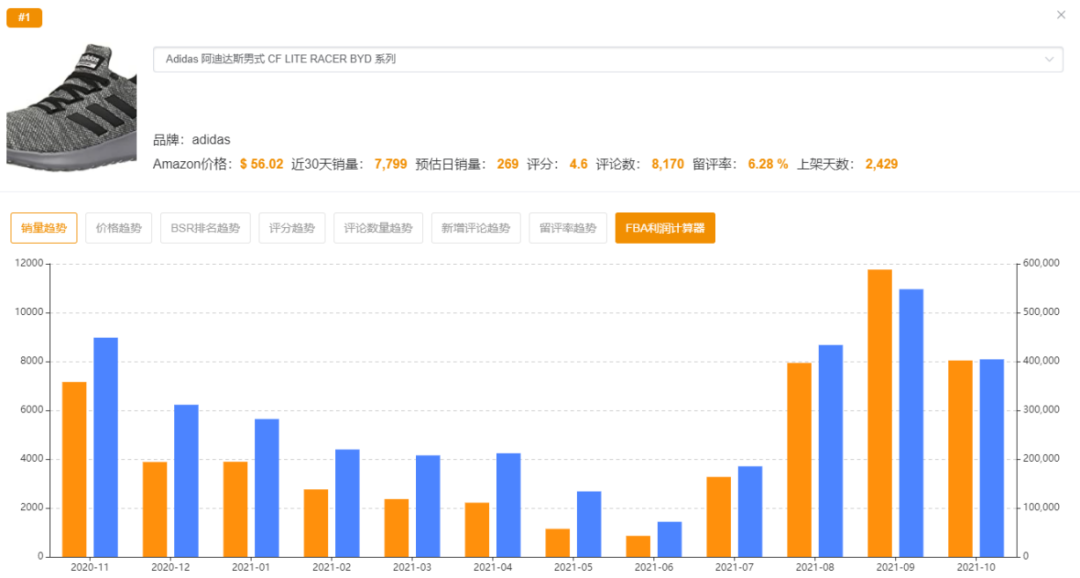Image resolution: width=1080 pixels, height=578 pixels.
Task: Click the orange bar for 2021-09
Action: coord(880,413)
